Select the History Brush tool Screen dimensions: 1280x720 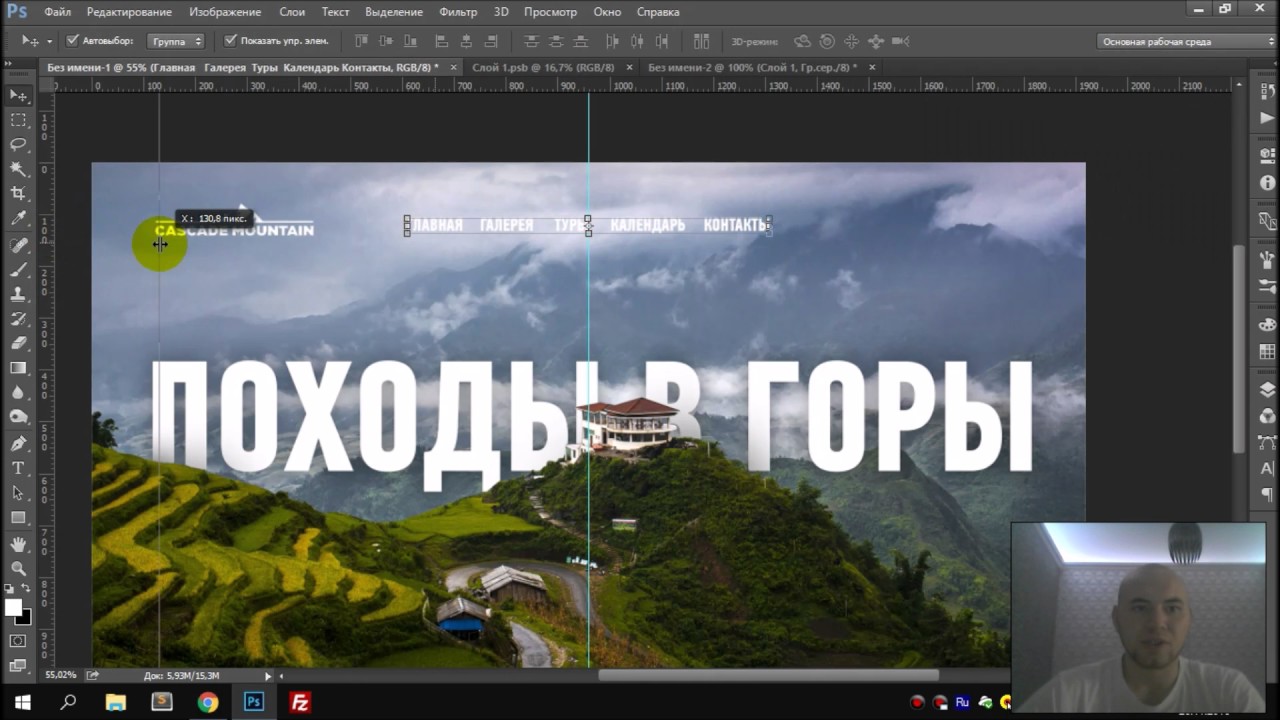point(18,319)
